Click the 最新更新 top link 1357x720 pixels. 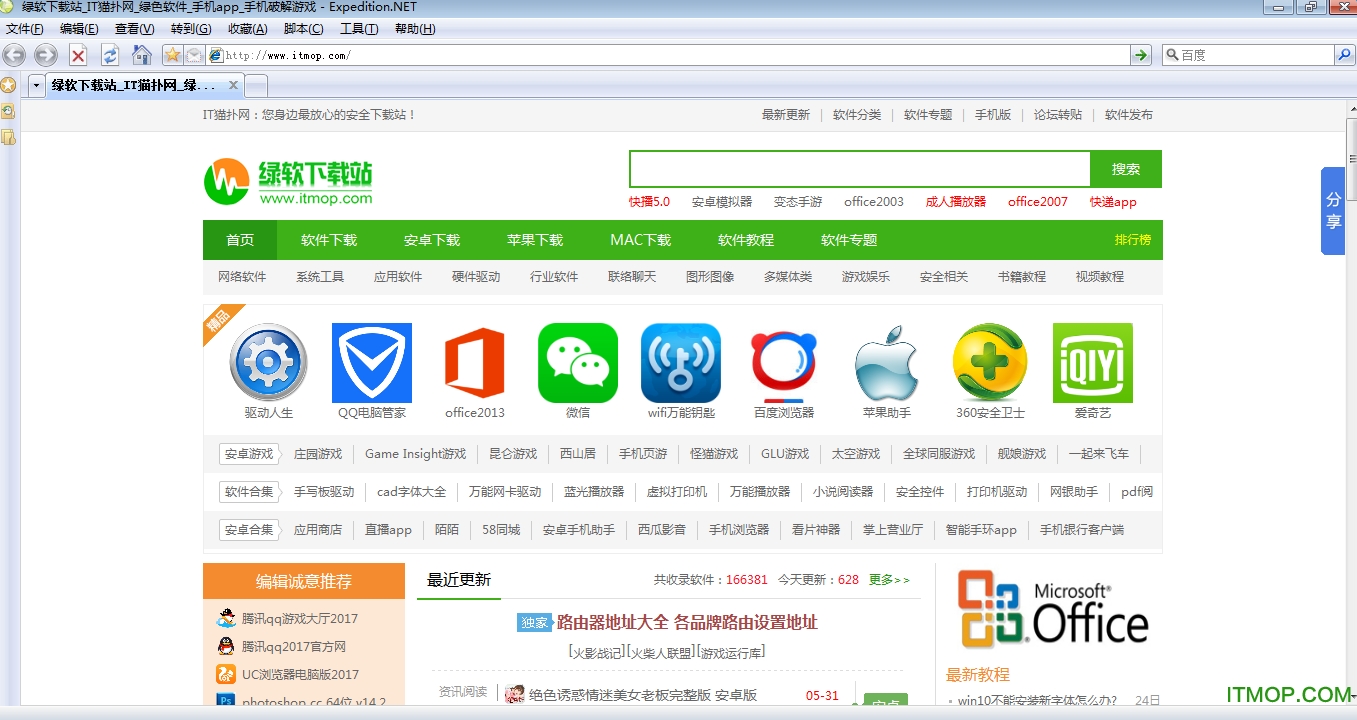click(786, 115)
